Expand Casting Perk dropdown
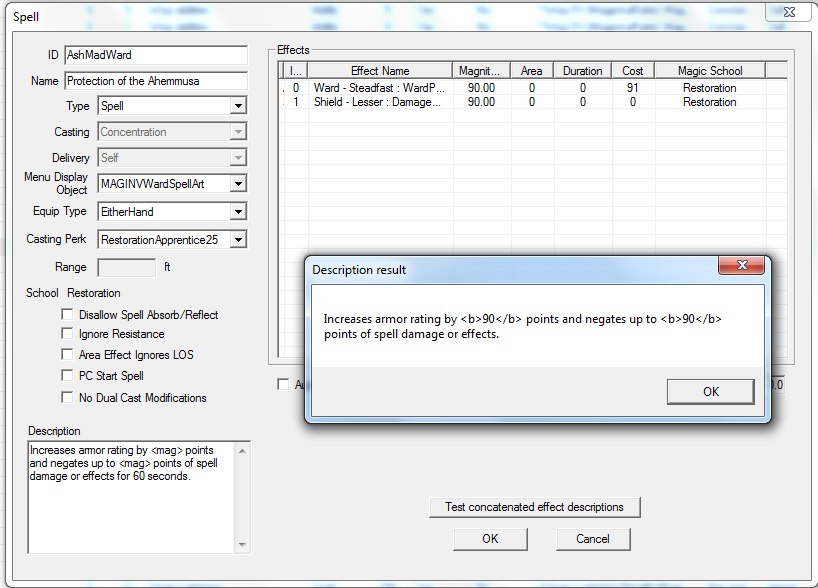This screenshot has width=818, height=588. point(238,240)
